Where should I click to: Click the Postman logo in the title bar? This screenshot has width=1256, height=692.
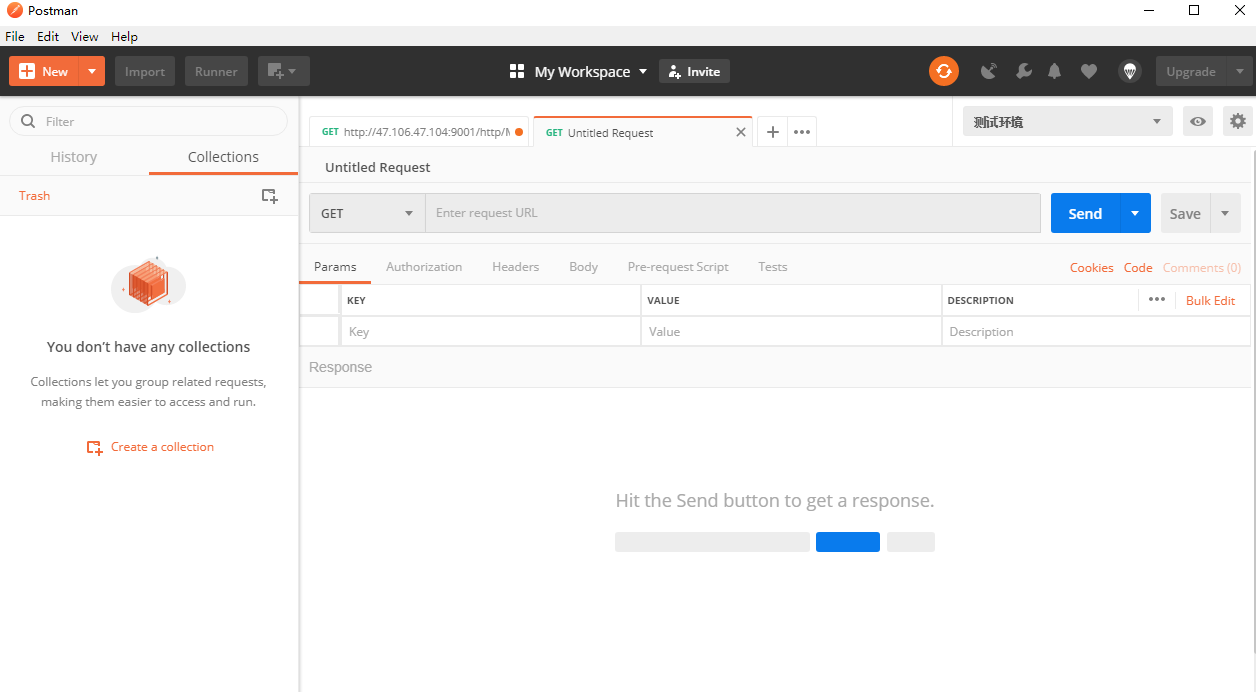click(14, 10)
